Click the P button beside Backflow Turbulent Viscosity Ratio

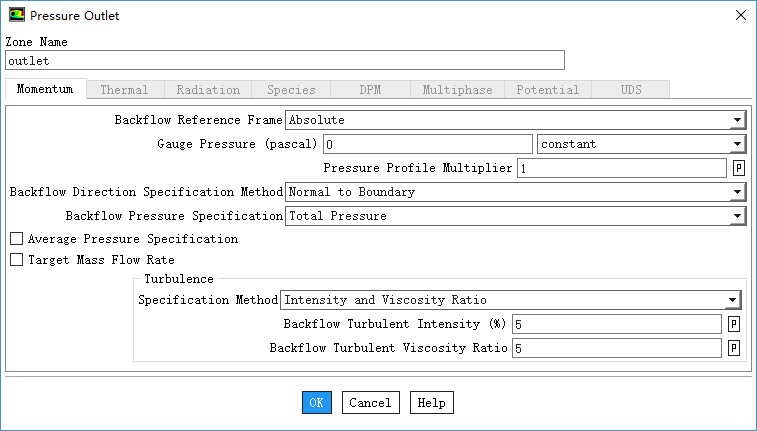click(733, 348)
